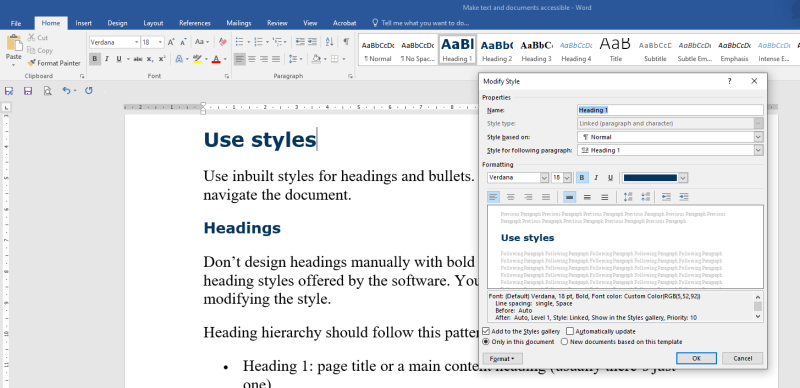Expand Style for following paragraph dropdown

point(758,150)
